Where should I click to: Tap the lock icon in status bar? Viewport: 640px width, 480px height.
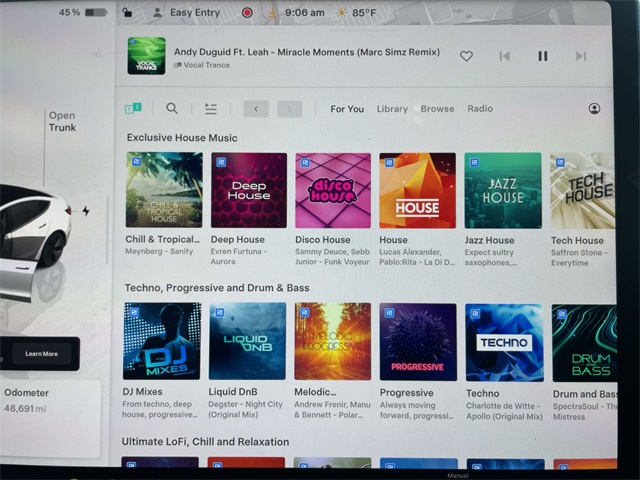[x=127, y=12]
